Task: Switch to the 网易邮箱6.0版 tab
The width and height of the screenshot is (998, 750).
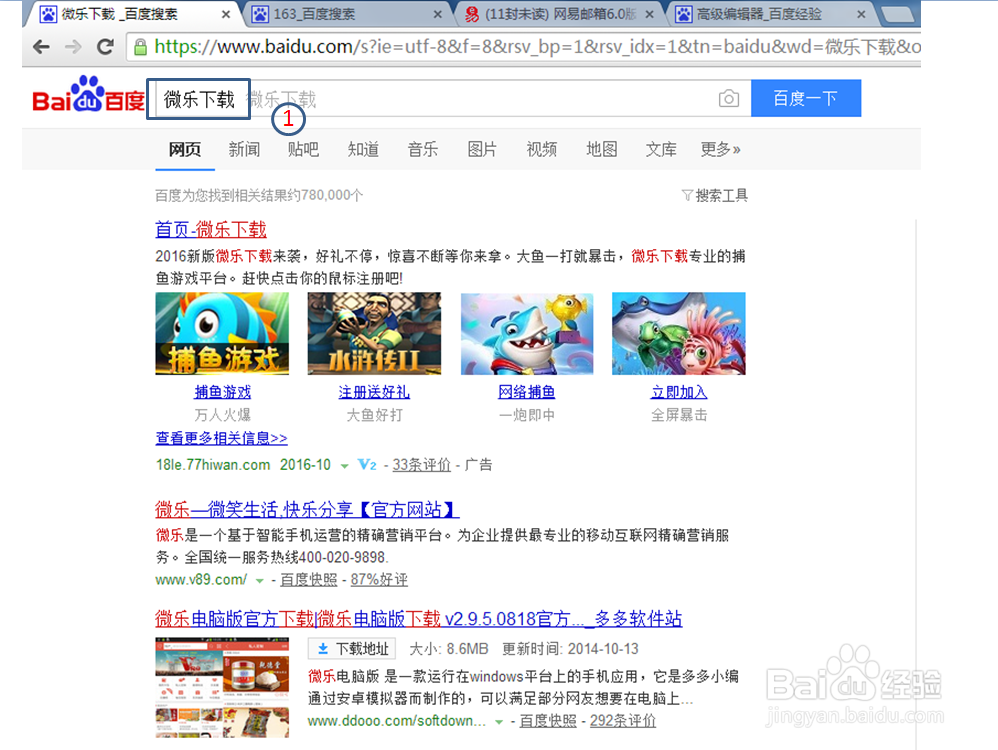Action: [x=559, y=14]
